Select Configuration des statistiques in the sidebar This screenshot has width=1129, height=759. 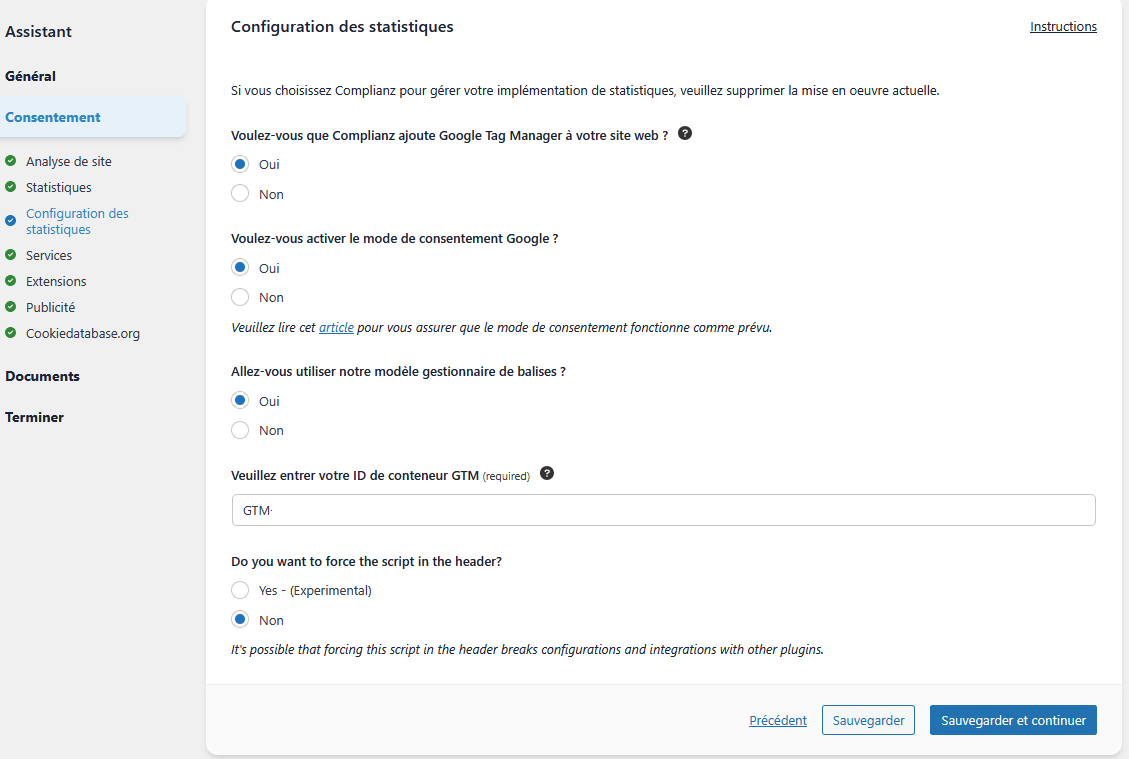tap(77, 221)
